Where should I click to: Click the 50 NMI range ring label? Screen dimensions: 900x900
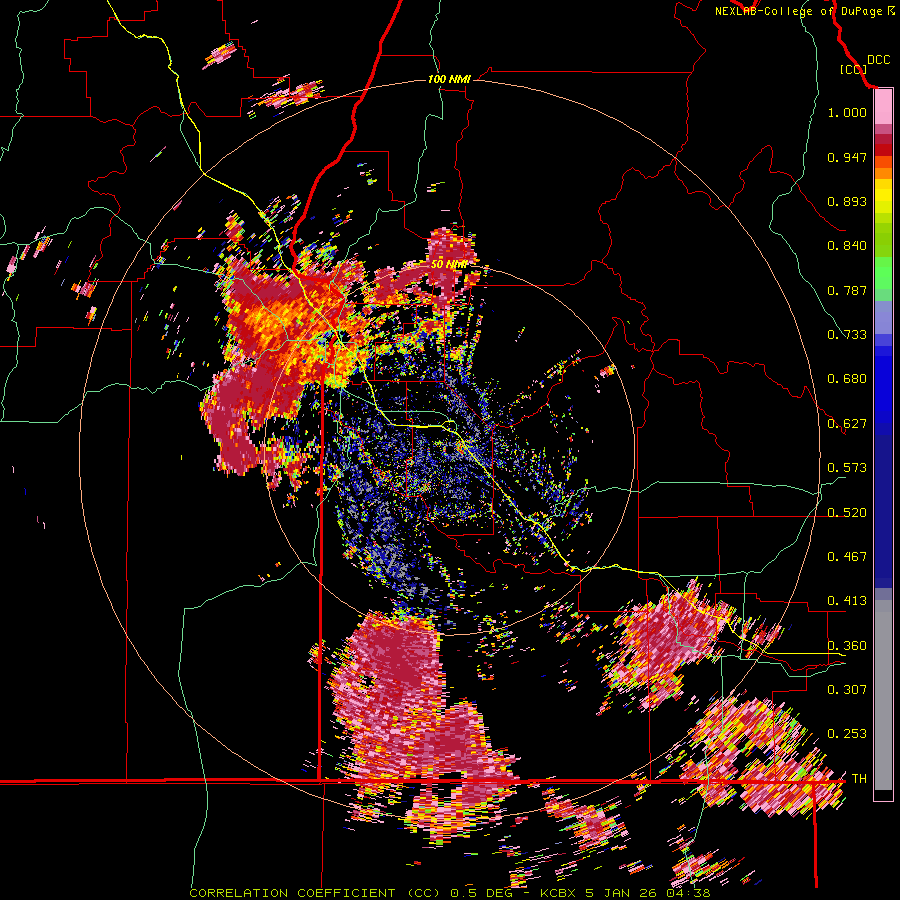tap(449, 265)
